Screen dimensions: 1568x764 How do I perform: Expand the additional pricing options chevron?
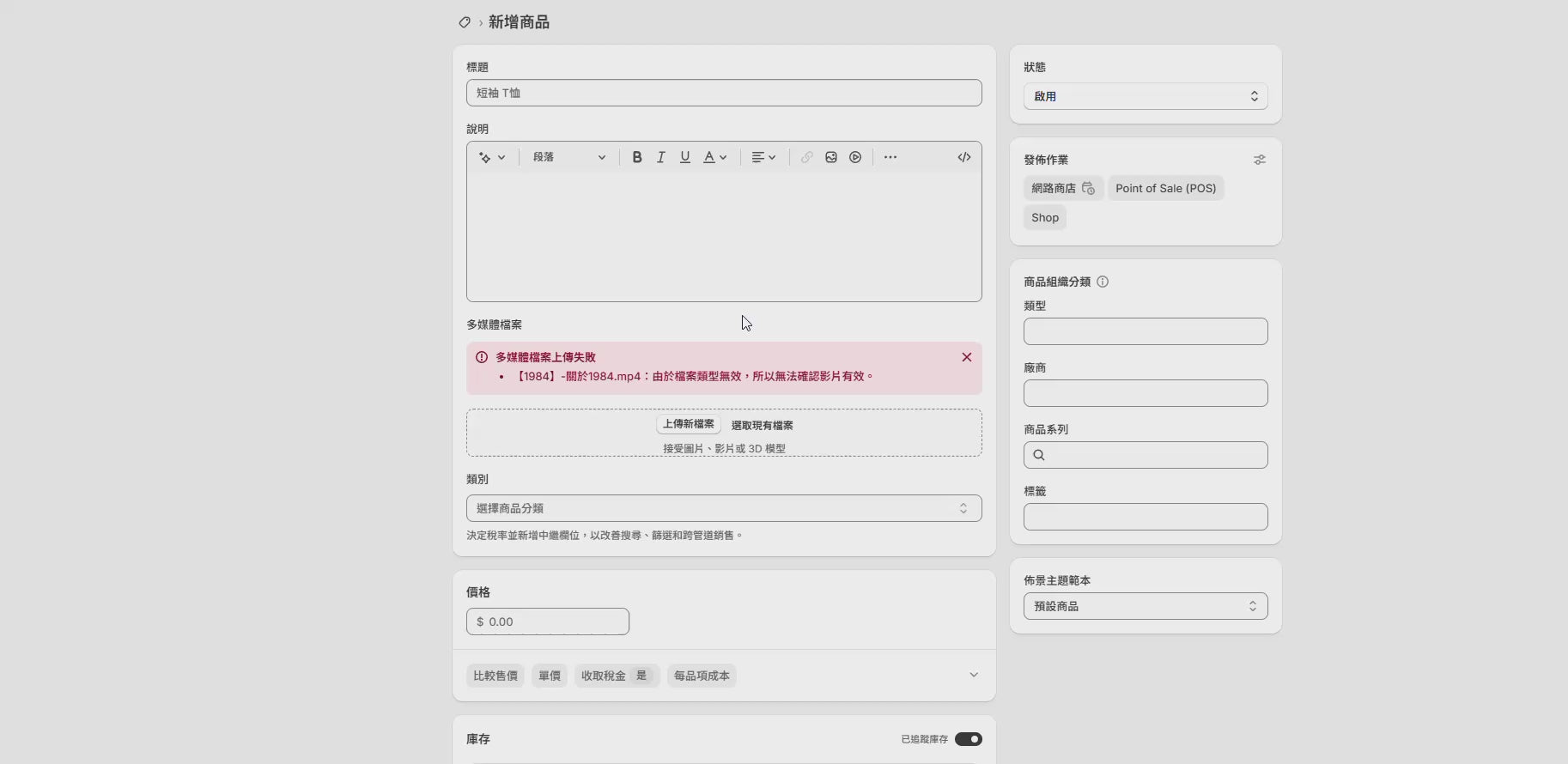973,675
